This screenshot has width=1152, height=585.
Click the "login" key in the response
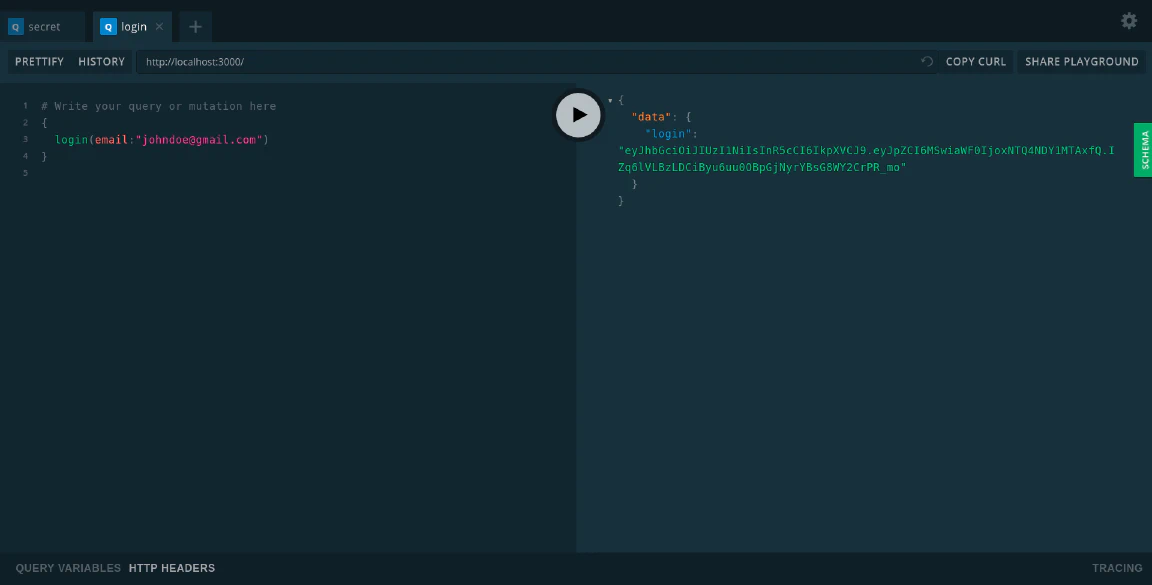(x=669, y=134)
